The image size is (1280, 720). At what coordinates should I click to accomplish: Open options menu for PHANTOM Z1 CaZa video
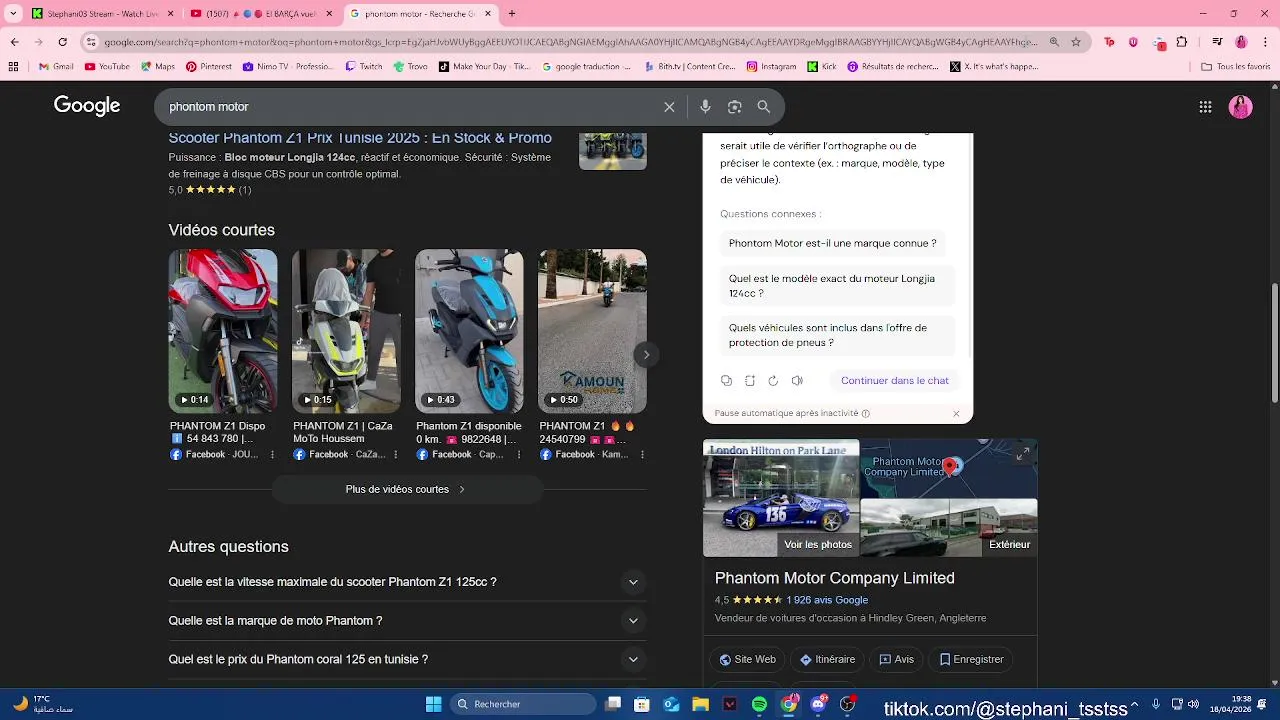tap(395, 454)
